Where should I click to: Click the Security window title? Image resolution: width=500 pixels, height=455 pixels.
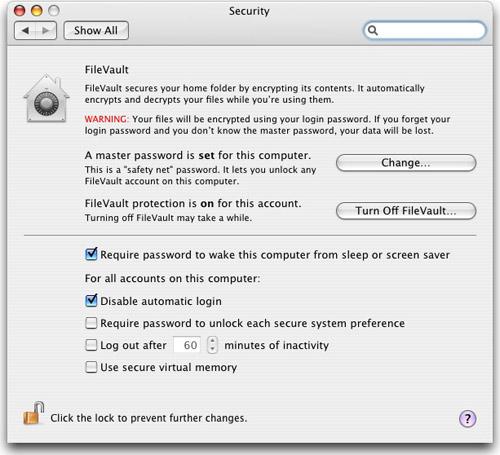pos(249,11)
